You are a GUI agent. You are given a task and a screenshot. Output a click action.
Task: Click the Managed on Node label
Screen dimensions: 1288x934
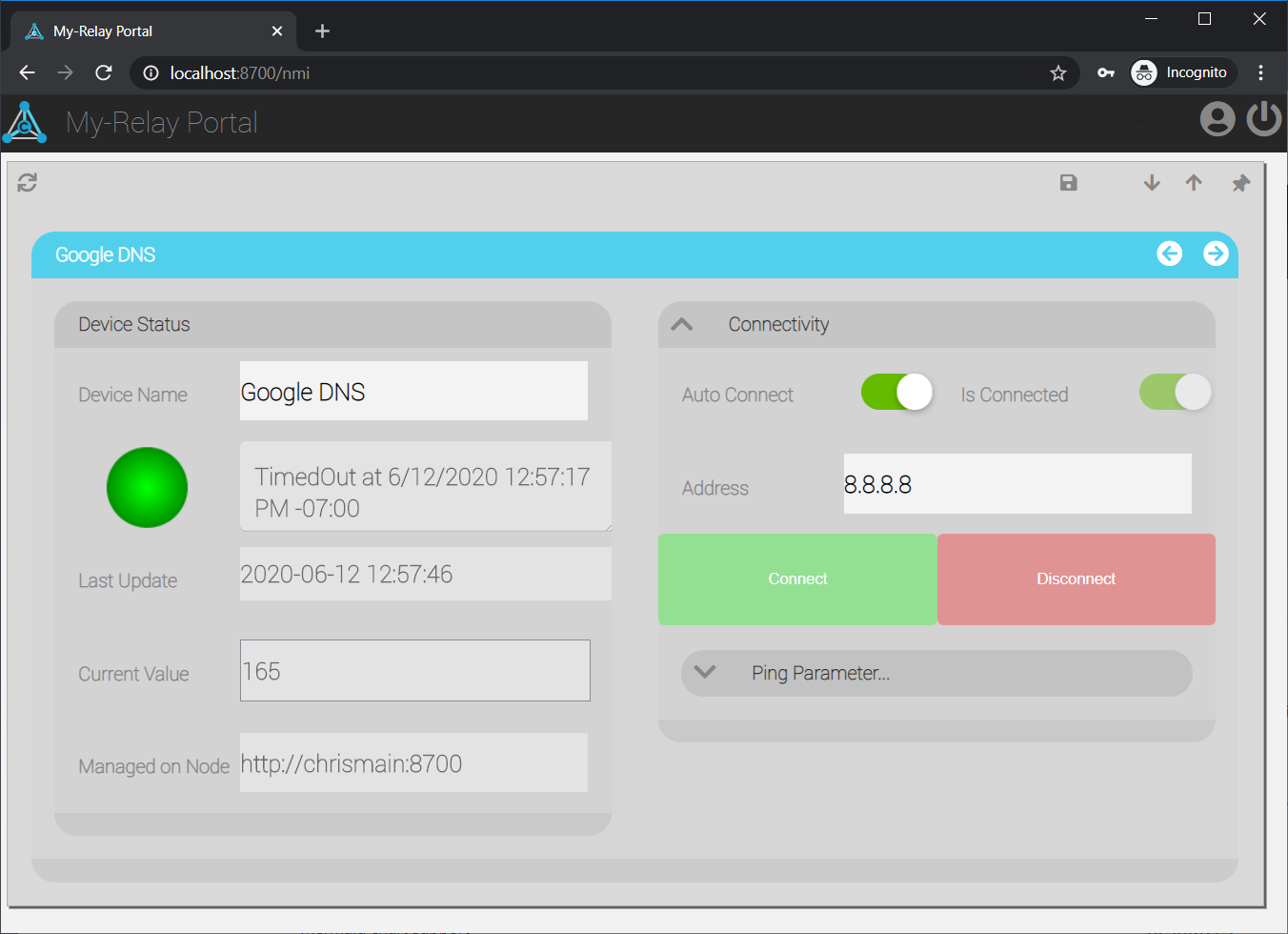tap(154, 766)
